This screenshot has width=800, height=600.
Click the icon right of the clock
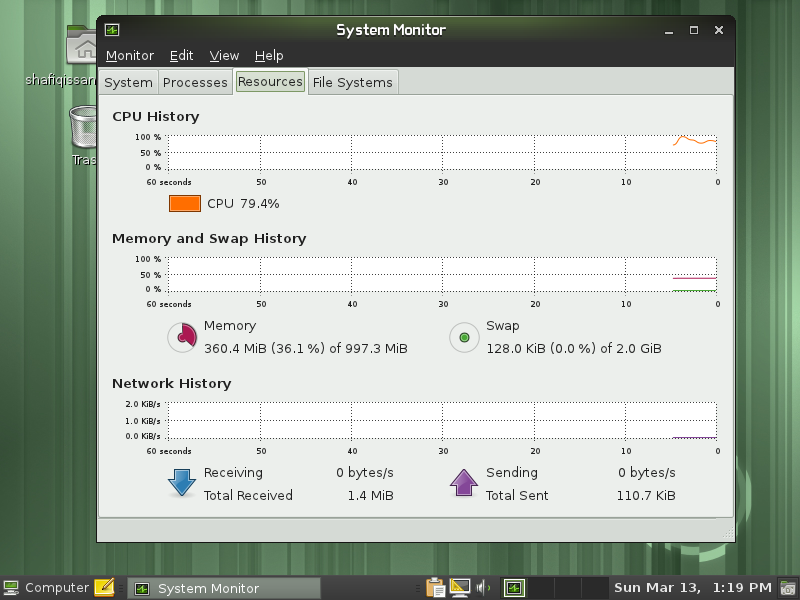788,588
